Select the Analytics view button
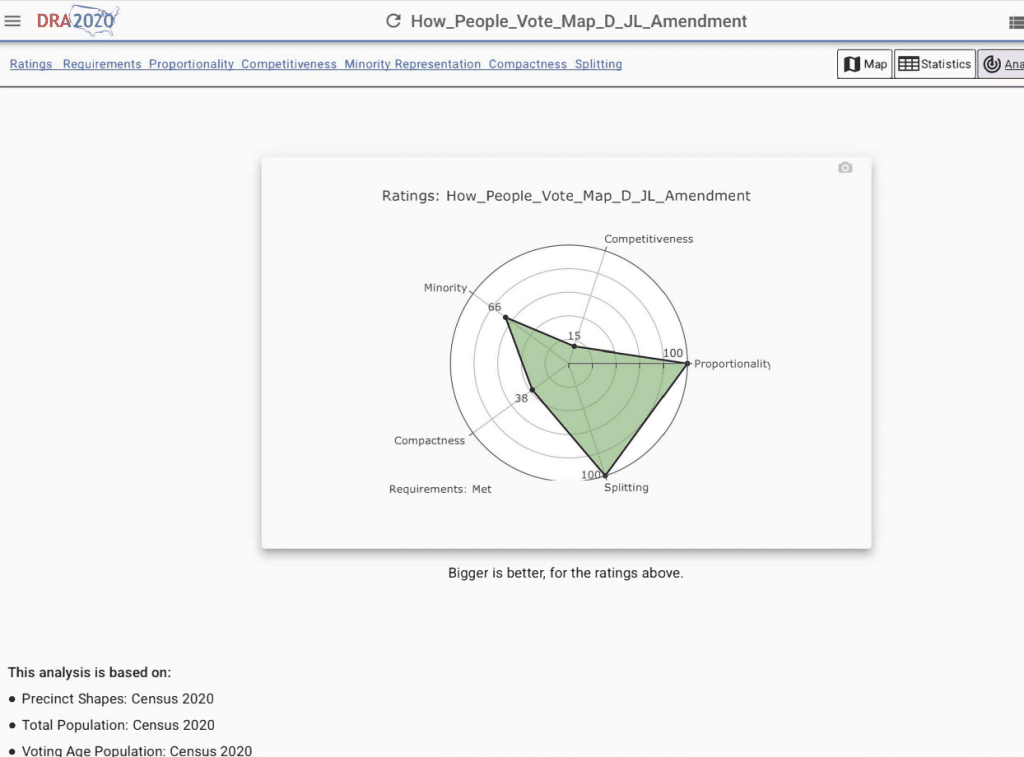 pos(1002,64)
